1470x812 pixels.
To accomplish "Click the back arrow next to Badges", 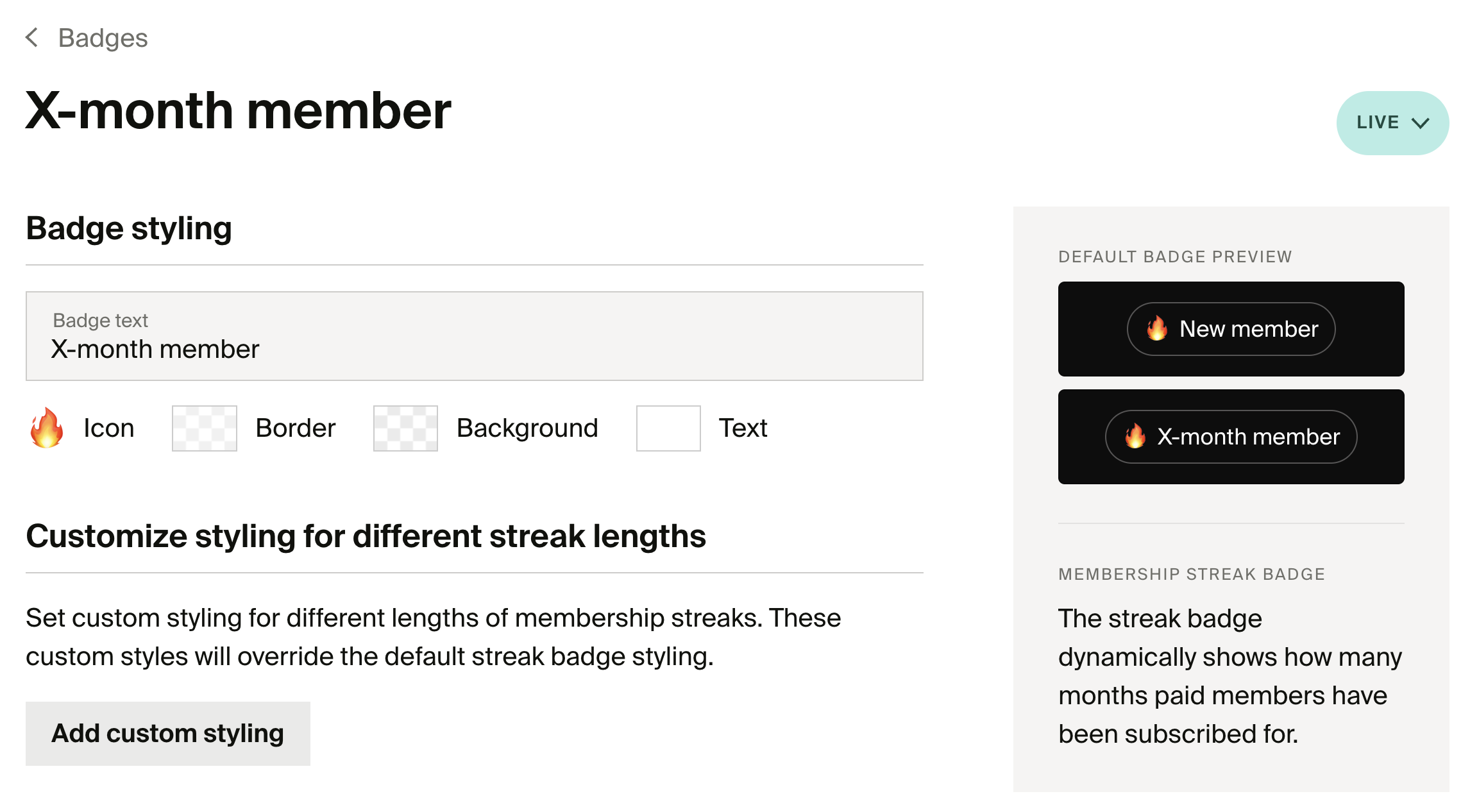I will coord(32,37).
